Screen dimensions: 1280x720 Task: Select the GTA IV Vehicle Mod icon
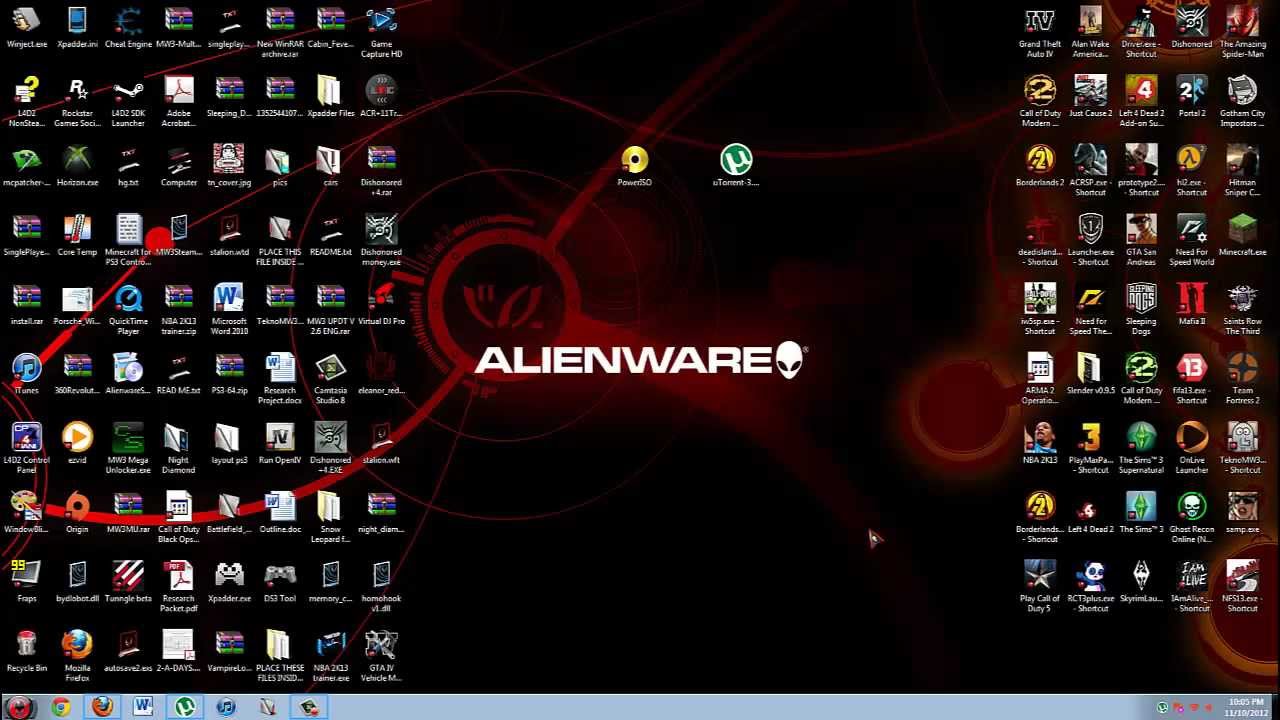pyautogui.click(x=381, y=656)
